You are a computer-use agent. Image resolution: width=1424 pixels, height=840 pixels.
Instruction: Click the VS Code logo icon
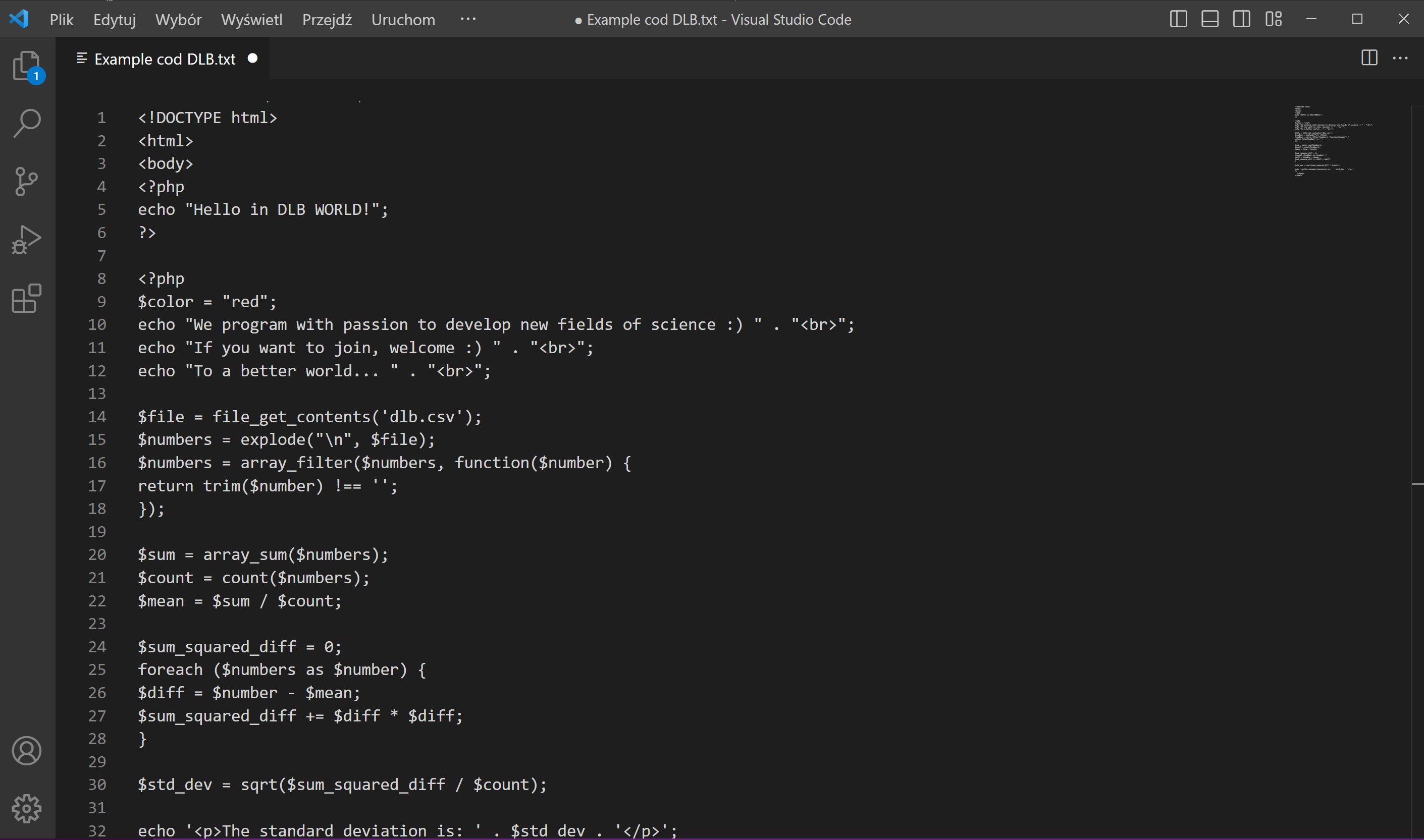pos(19,19)
